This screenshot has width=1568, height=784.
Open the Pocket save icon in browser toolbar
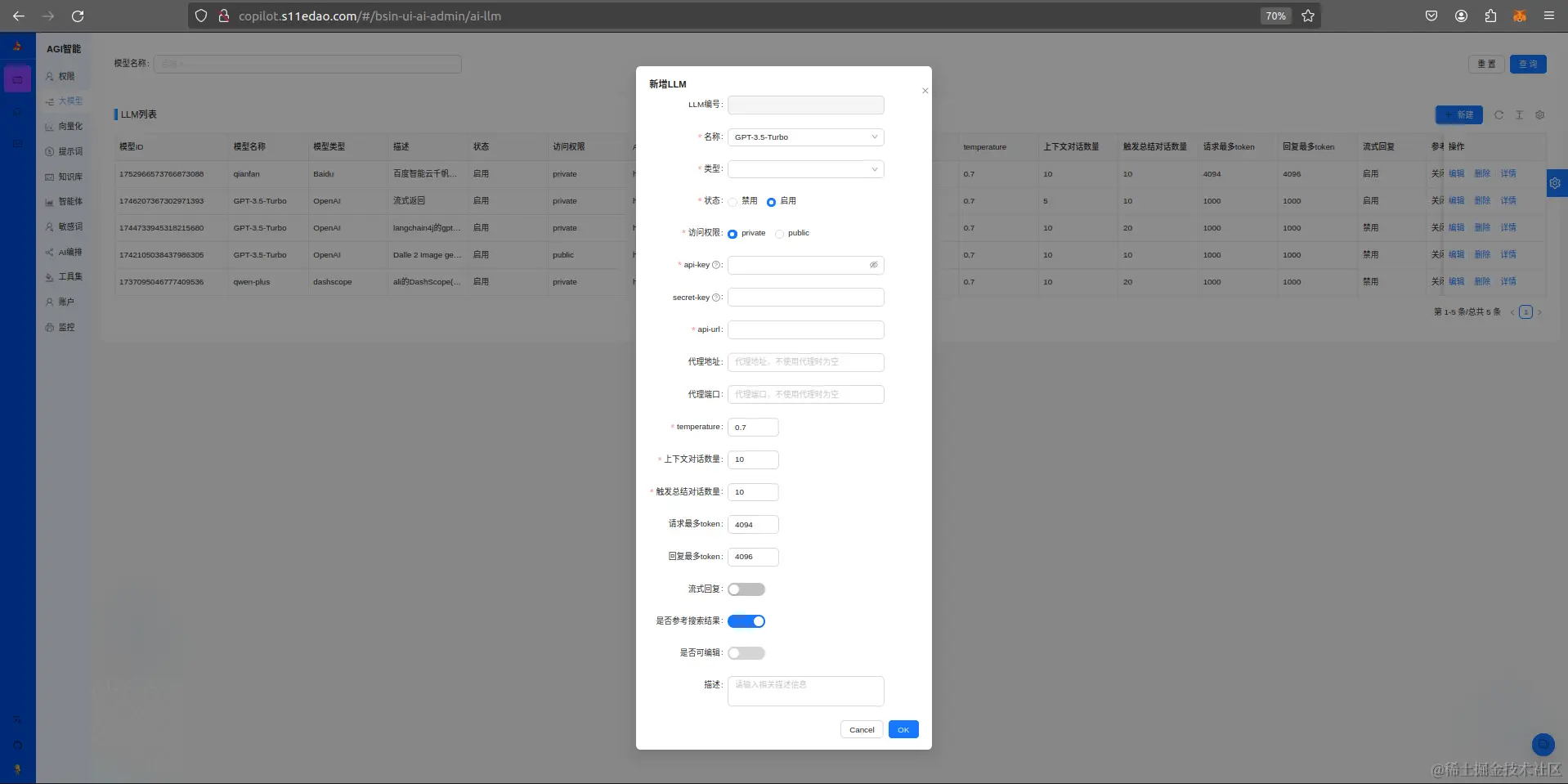point(1431,16)
